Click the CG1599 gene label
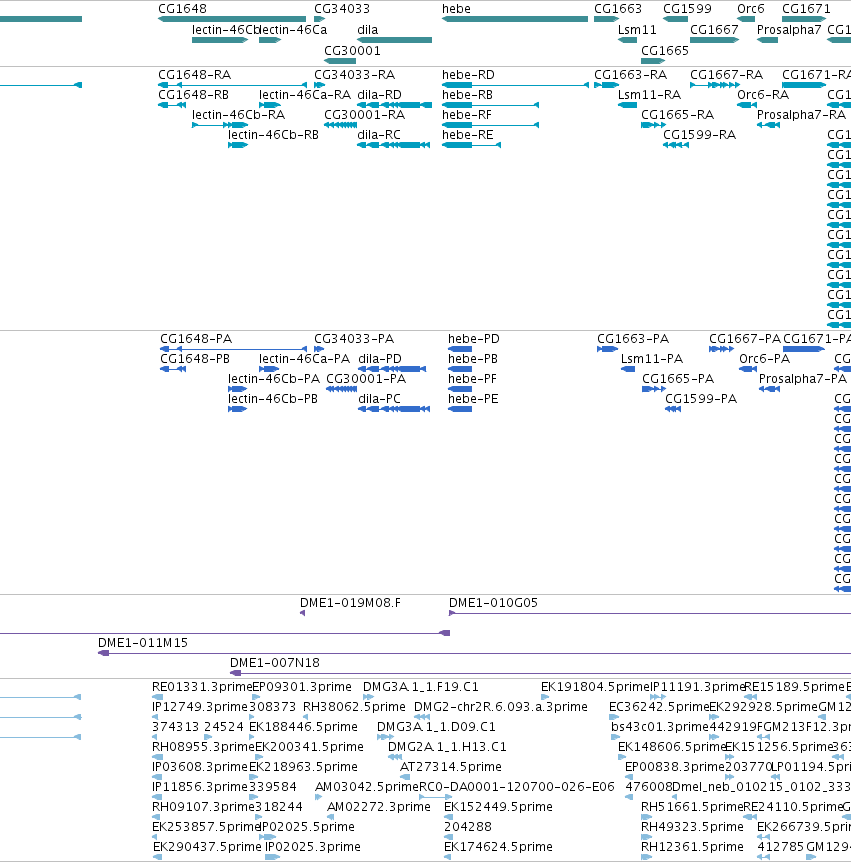 coord(687,9)
